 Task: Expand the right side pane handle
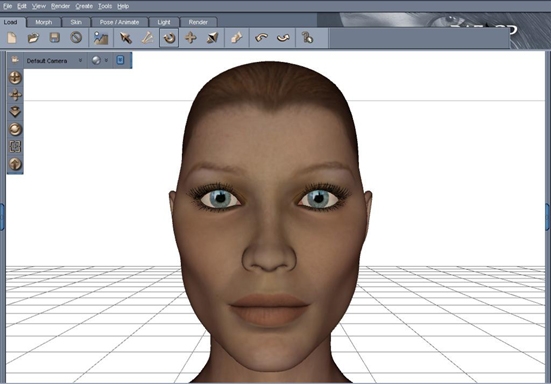coord(548,217)
